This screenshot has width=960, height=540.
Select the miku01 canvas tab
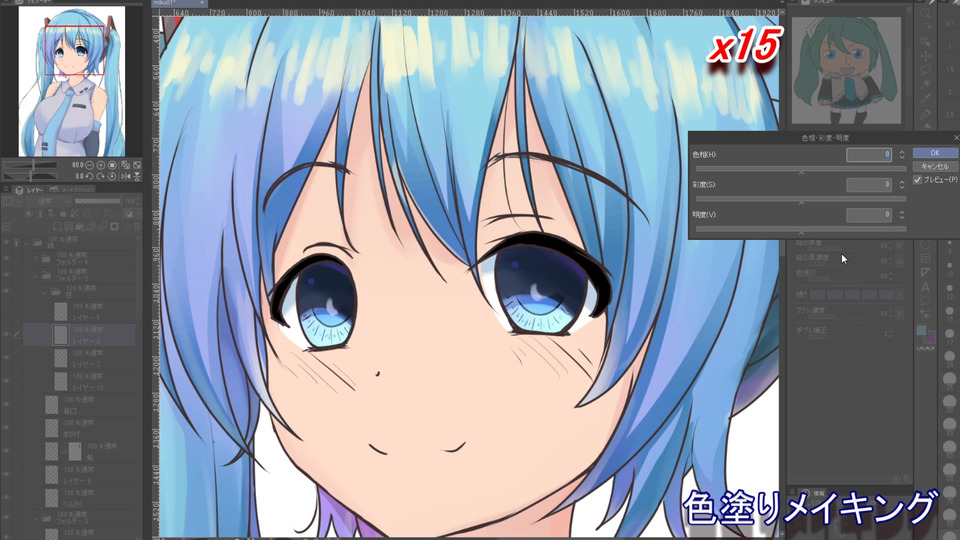tap(178, 3)
